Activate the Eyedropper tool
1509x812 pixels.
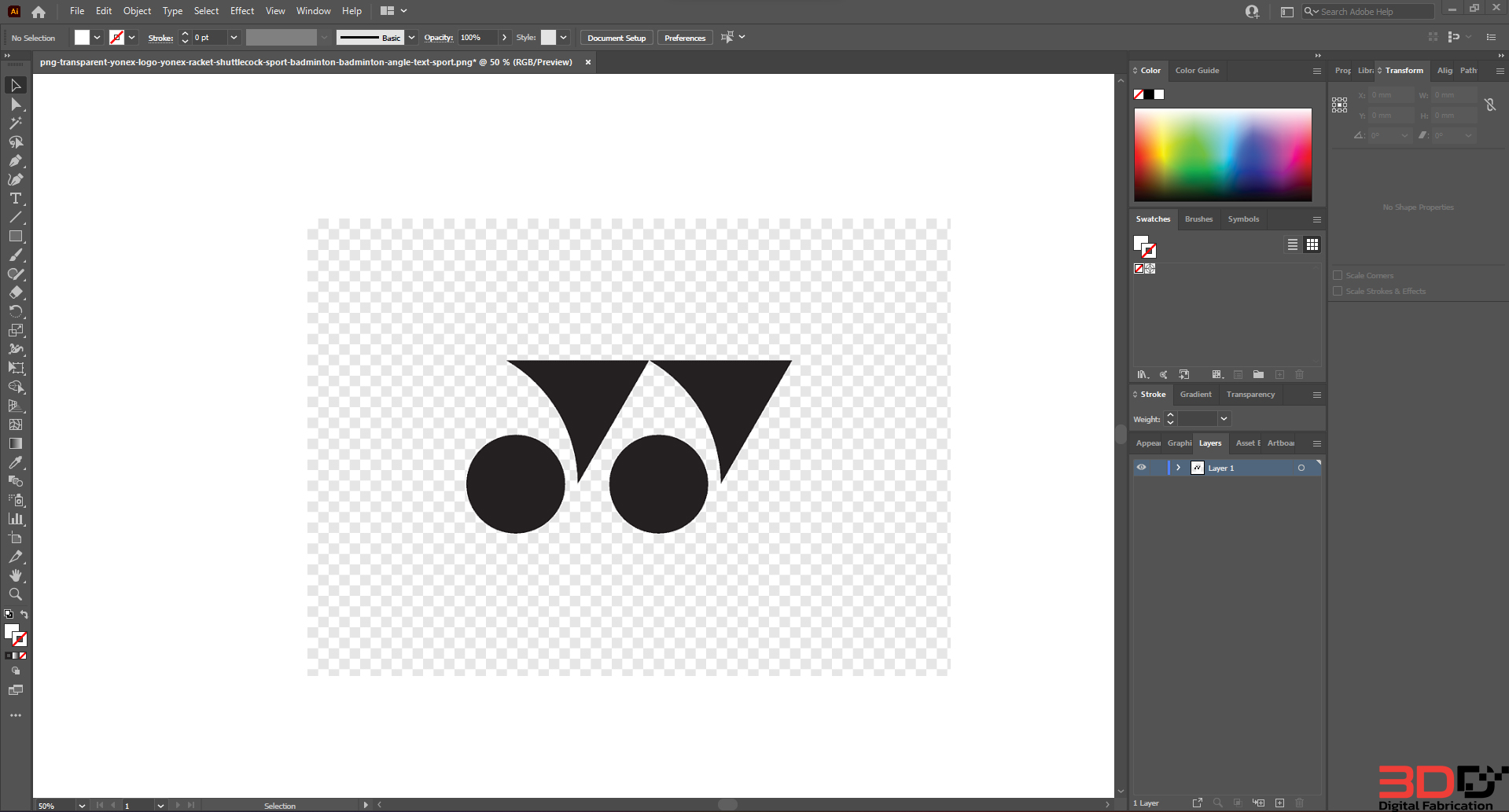point(15,463)
